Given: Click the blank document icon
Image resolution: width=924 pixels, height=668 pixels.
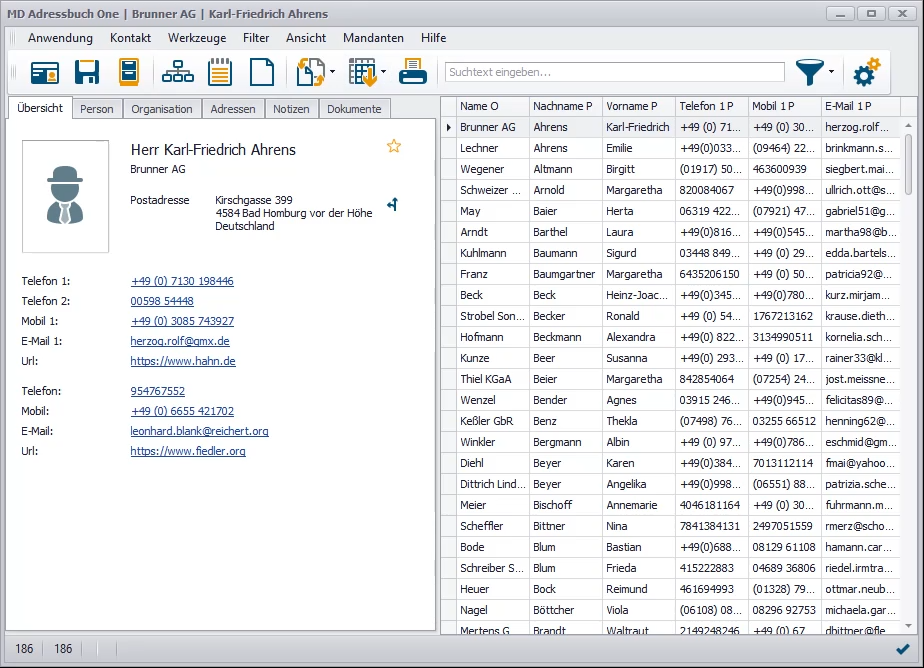Looking at the screenshot, I should coord(261,72).
